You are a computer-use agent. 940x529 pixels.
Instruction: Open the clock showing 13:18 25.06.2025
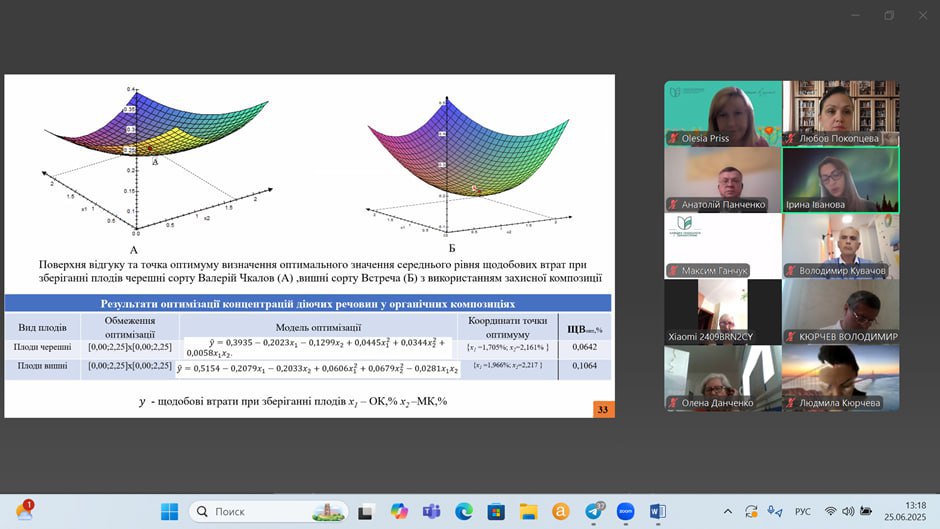tap(905, 512)
